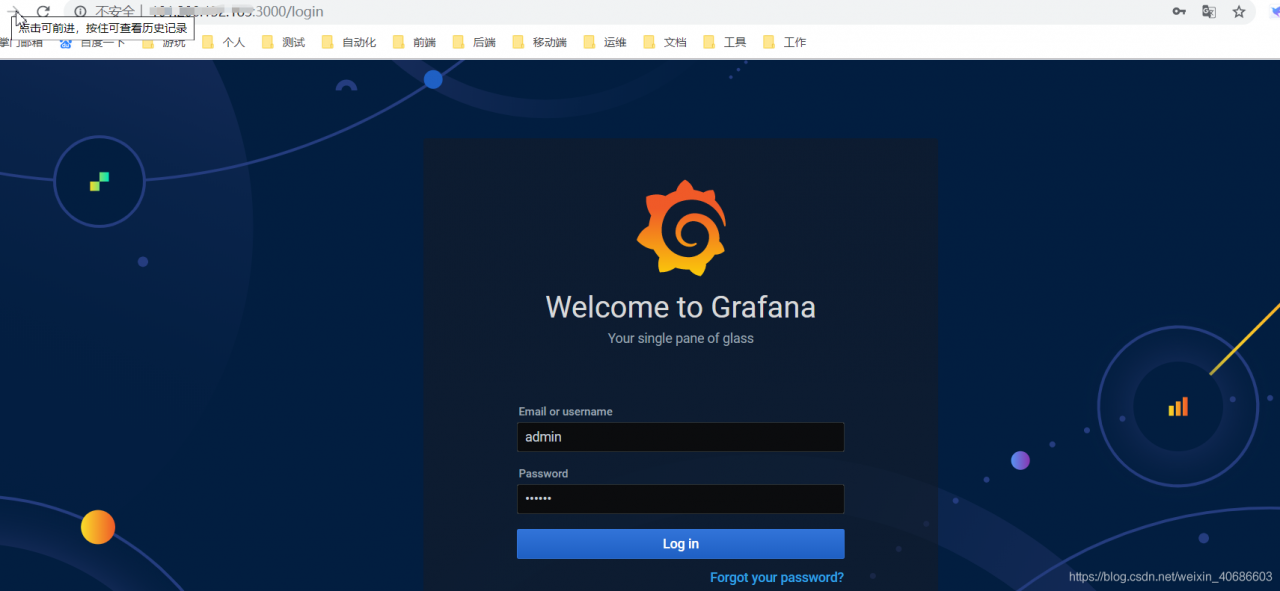The width and height of the screenshot is (1280, 591).
Task: Click the Password input field
Action: point(680,499)
